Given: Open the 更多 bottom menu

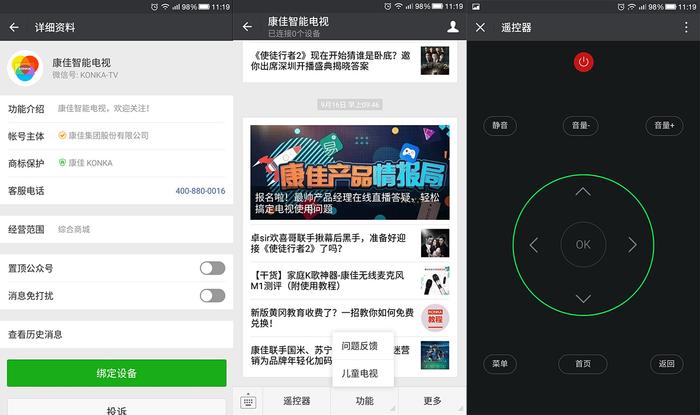Looking at the screenshot, I should click(x=432, y=401).
